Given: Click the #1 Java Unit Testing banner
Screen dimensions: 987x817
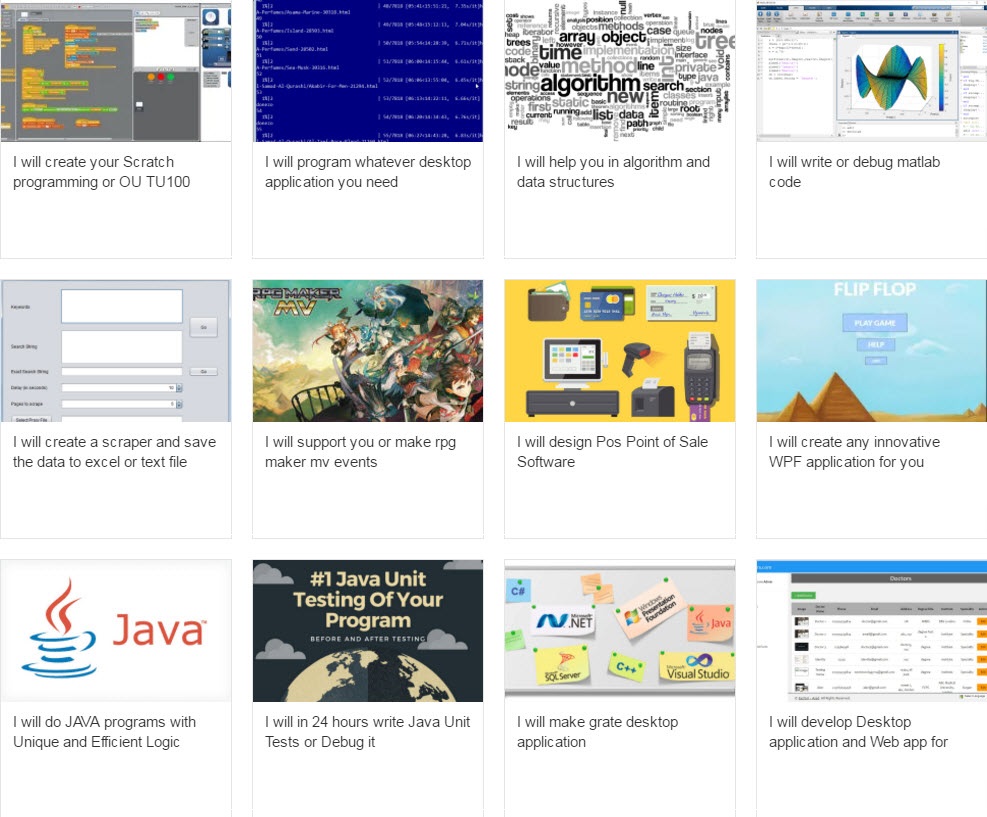Looking at the screenshot, I should click(x=367, y=630).
